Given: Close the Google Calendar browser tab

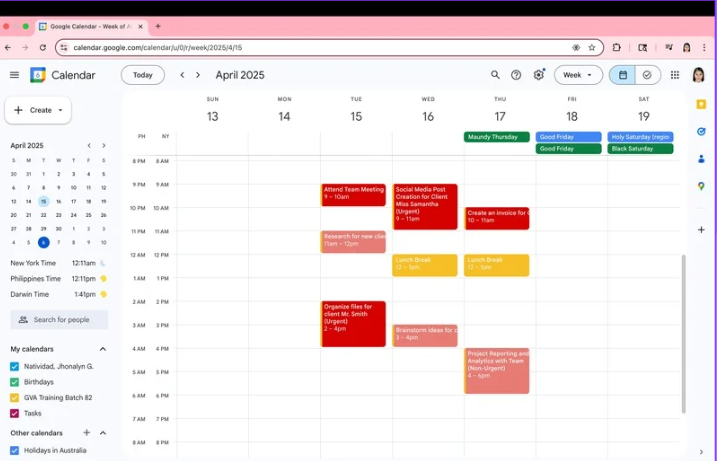Looking at the screenshot, I should (x=140, y=27).
